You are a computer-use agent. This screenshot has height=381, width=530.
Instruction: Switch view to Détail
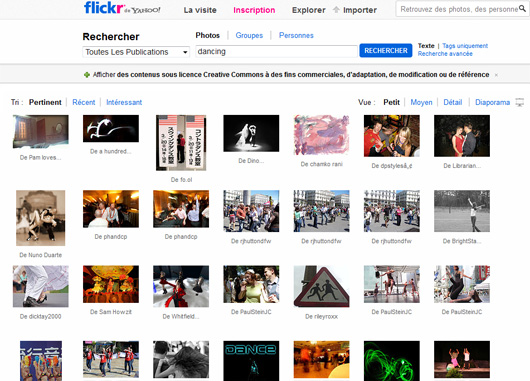pos(453,102)
